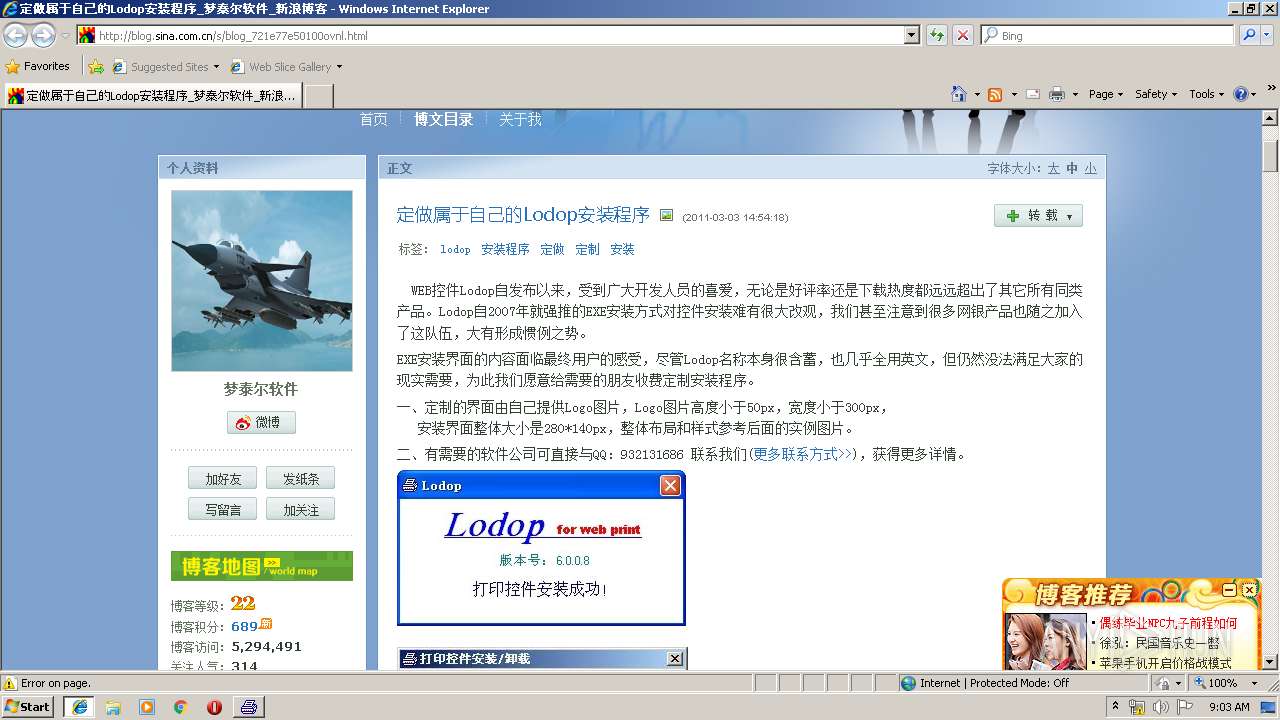The image size is (1280, 720).
Task: Open Windows Media Player in taskbar
Action: [147, 707]
